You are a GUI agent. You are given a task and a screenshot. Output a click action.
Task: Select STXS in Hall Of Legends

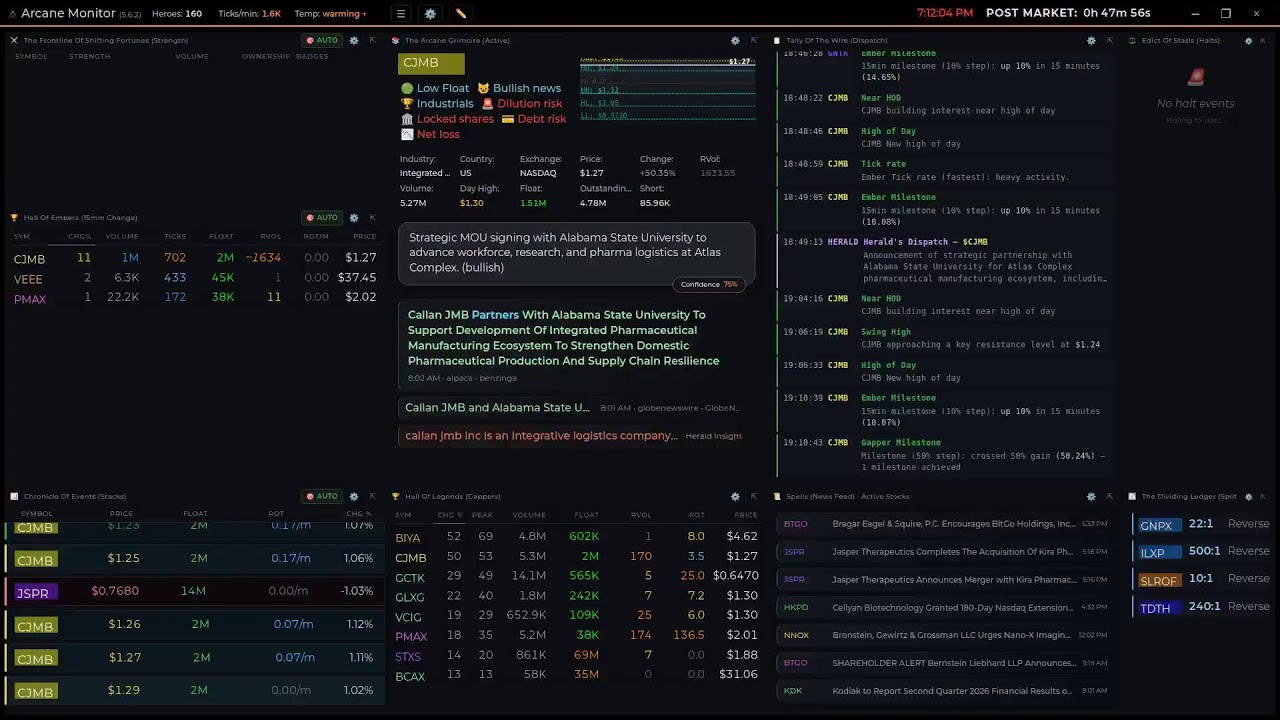[x=408, y=656]
